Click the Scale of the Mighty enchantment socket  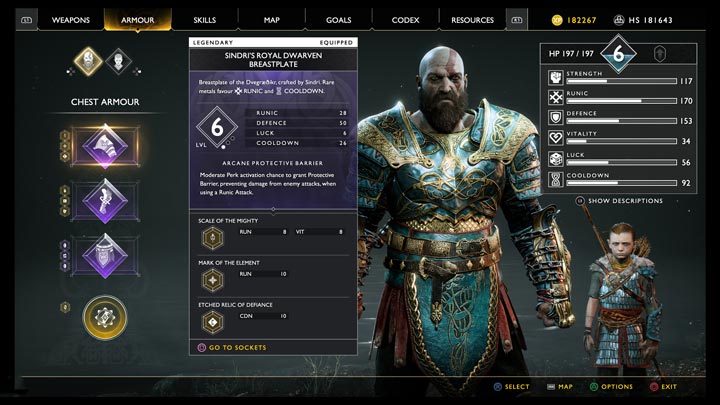213,238
